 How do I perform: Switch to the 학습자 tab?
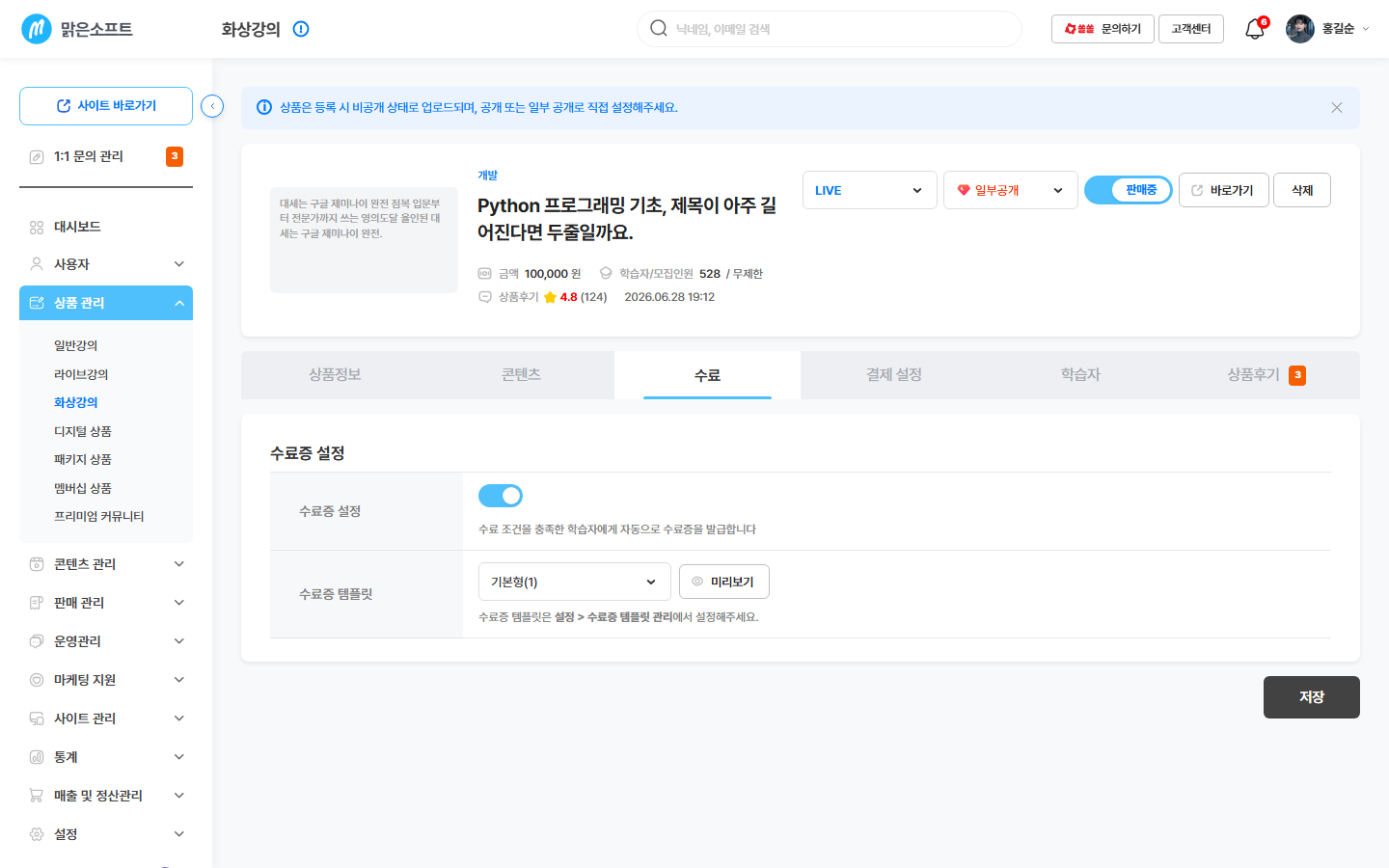[1080, 374]
